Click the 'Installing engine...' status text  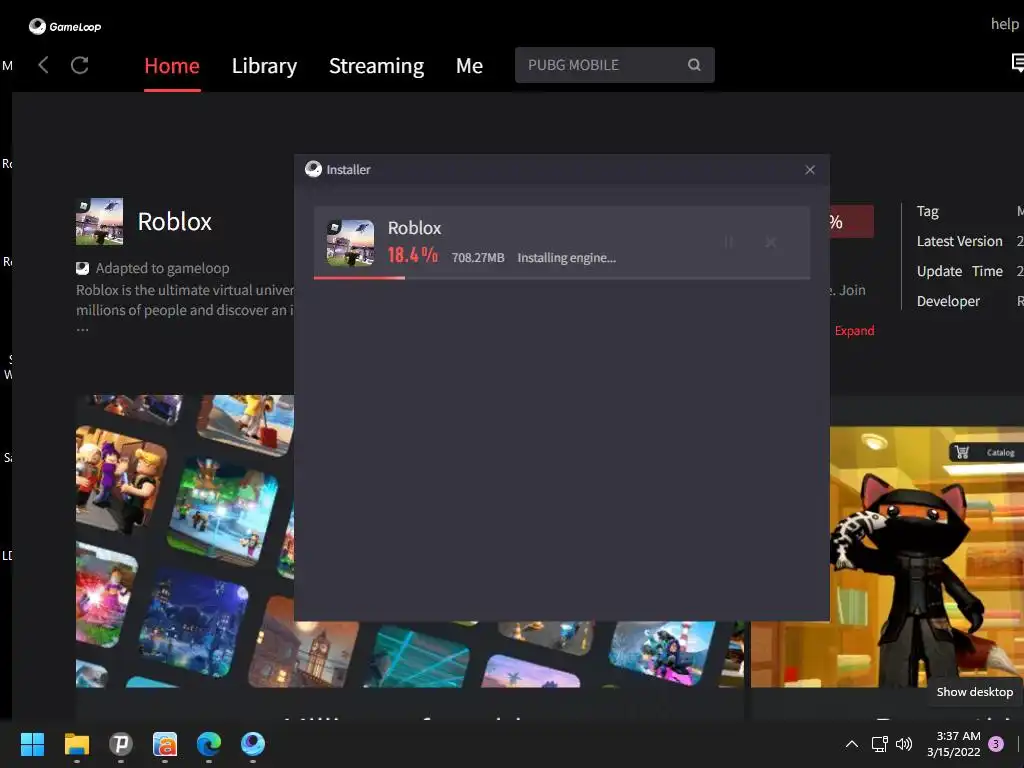pos(566,258)
